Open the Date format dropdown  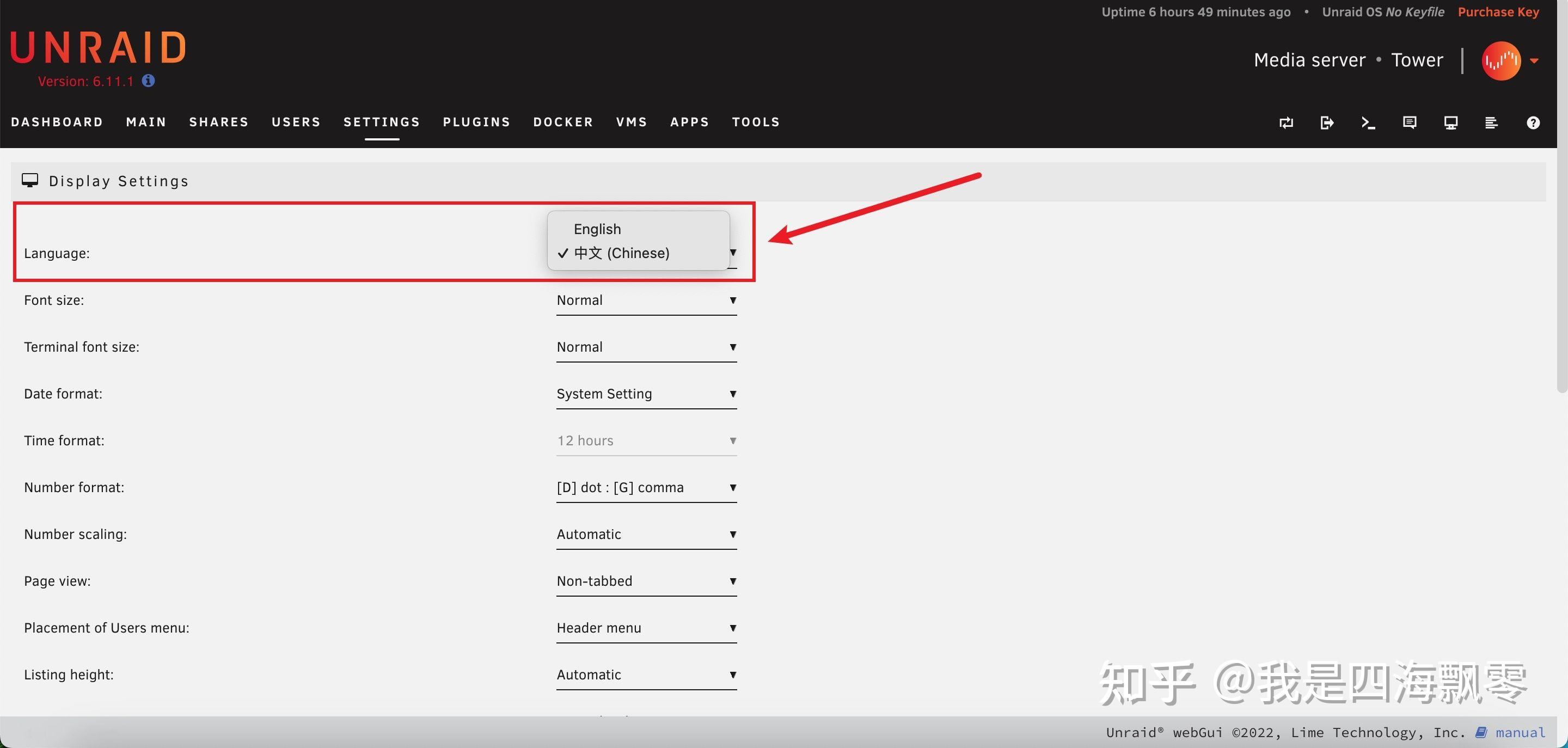pos(646,394)
